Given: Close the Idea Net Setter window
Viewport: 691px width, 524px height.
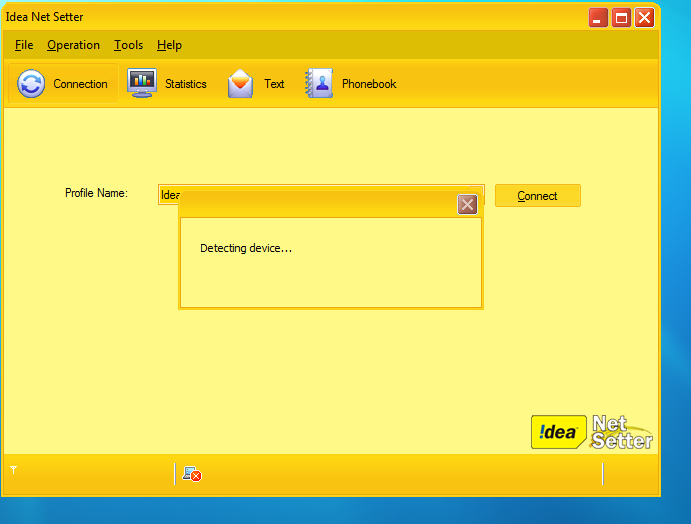Looking at the screenshot, I should click(x=644, y=18).
